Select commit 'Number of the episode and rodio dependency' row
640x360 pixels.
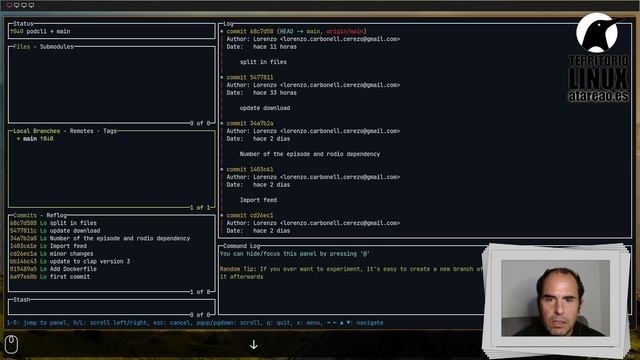click(112, 238)
